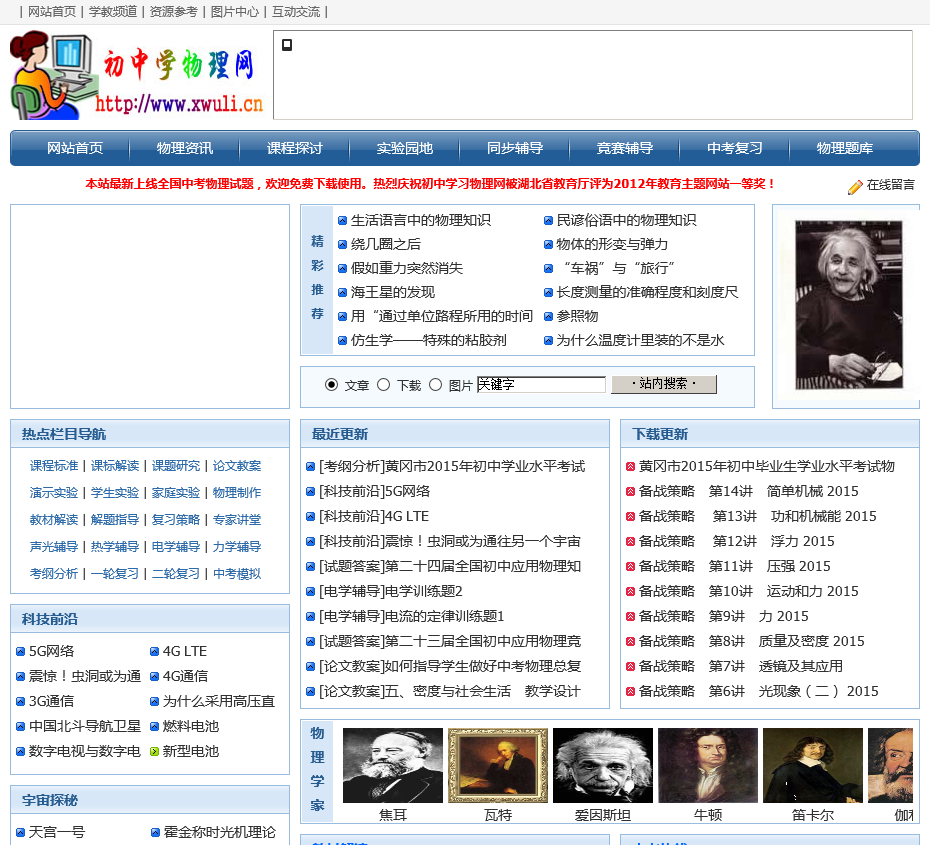Click bullet icon beside 3G通信
The image size is (930, 845).
[x=20, y=701]
